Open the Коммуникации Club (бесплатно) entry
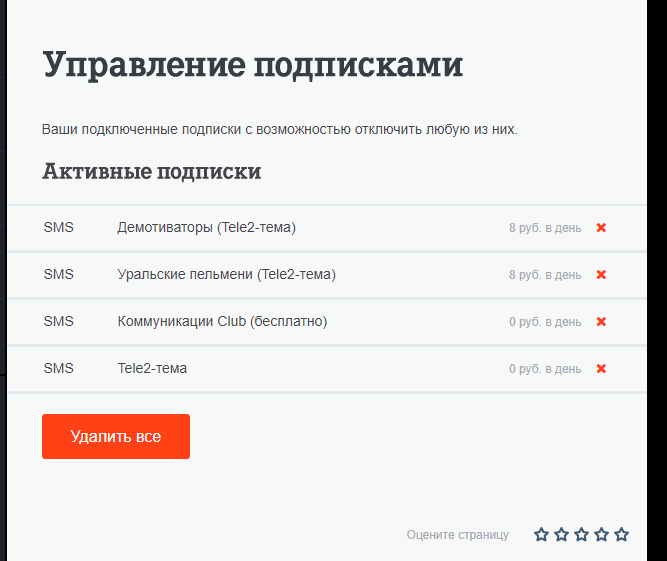 222,321
